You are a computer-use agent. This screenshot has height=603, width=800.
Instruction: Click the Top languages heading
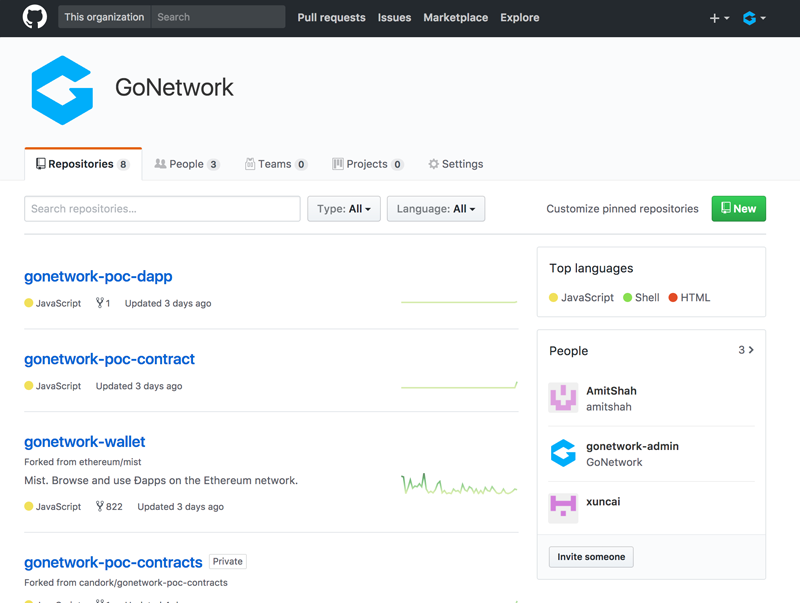point(591,268)
